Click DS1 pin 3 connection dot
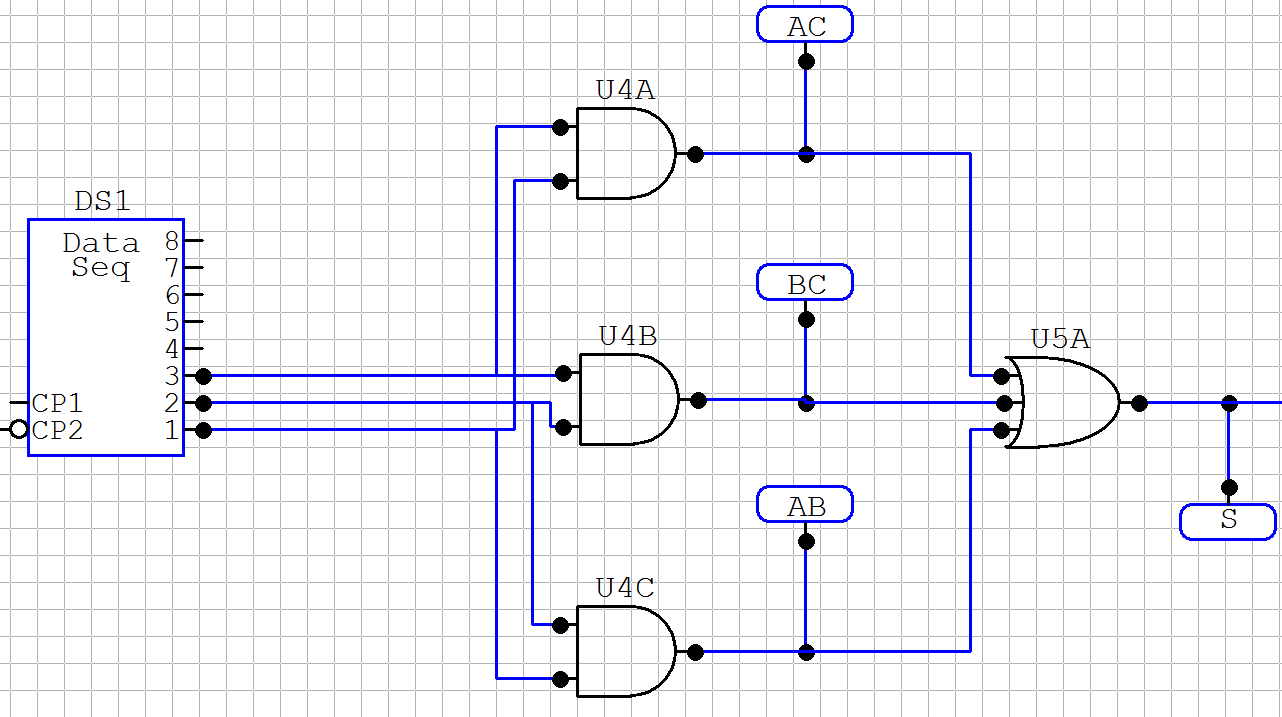The image size is (1282, 717). [204, 376]
